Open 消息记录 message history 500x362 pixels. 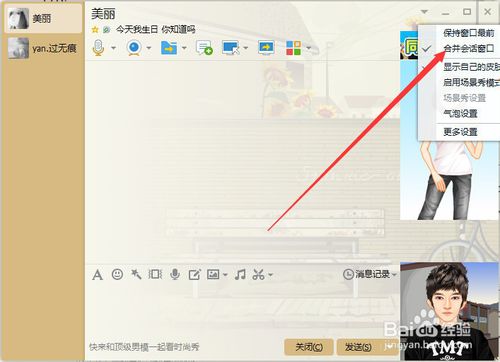[367, 274]
